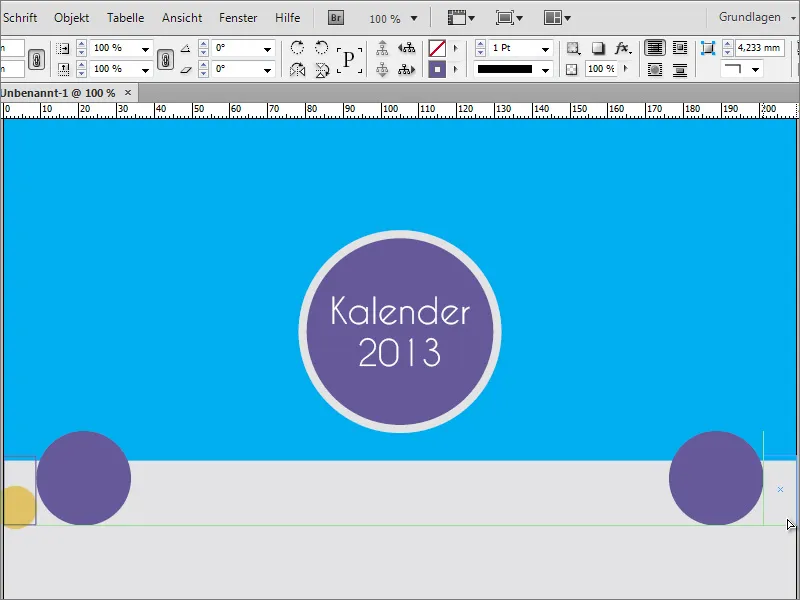Open the stroke style line dropdown

point(545,70)
